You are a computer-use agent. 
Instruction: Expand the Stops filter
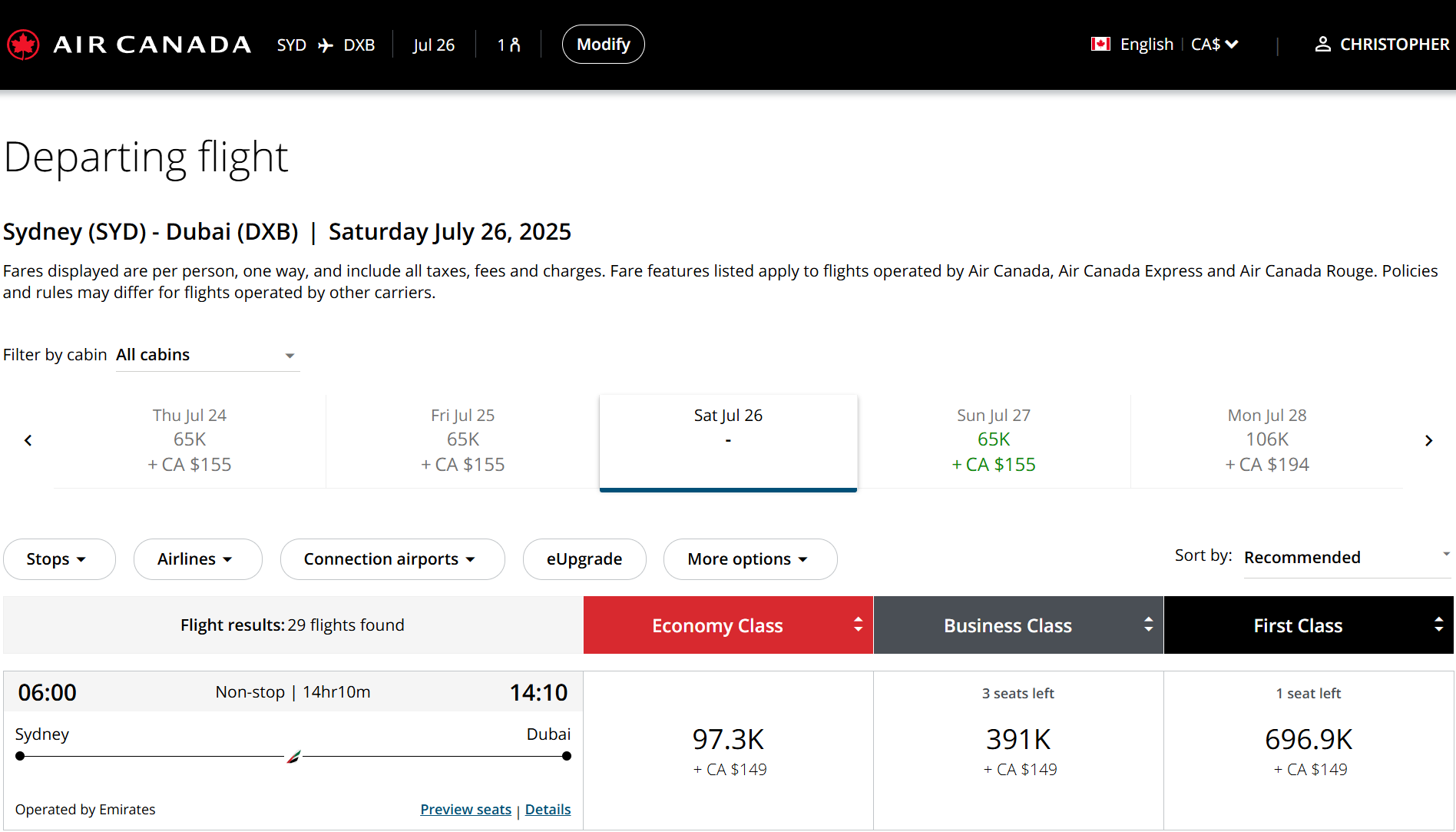click(x=59, y=559)
